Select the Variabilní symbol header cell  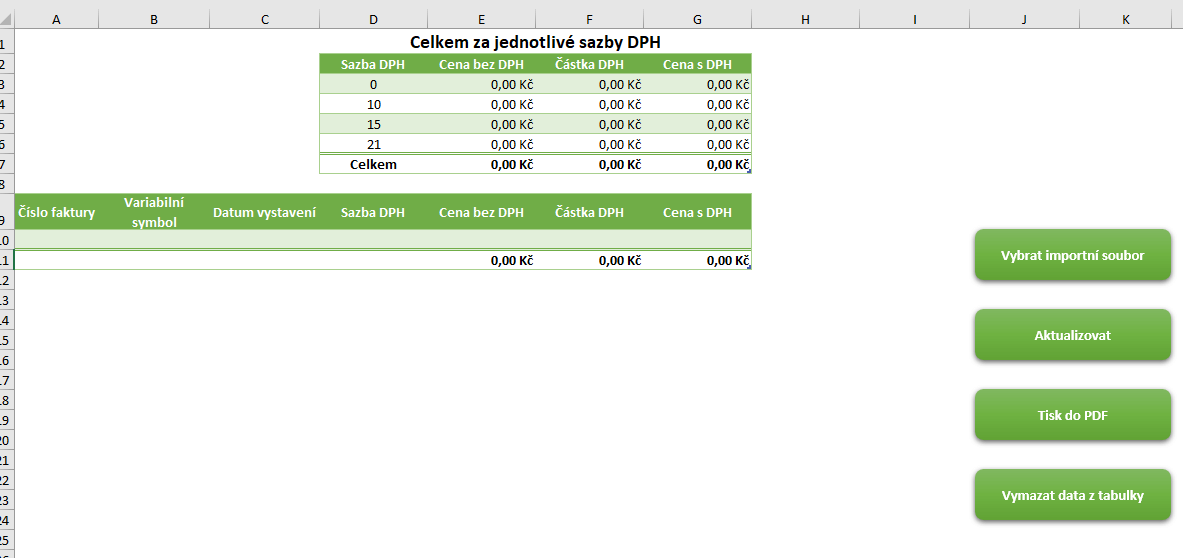pos(154,213)
